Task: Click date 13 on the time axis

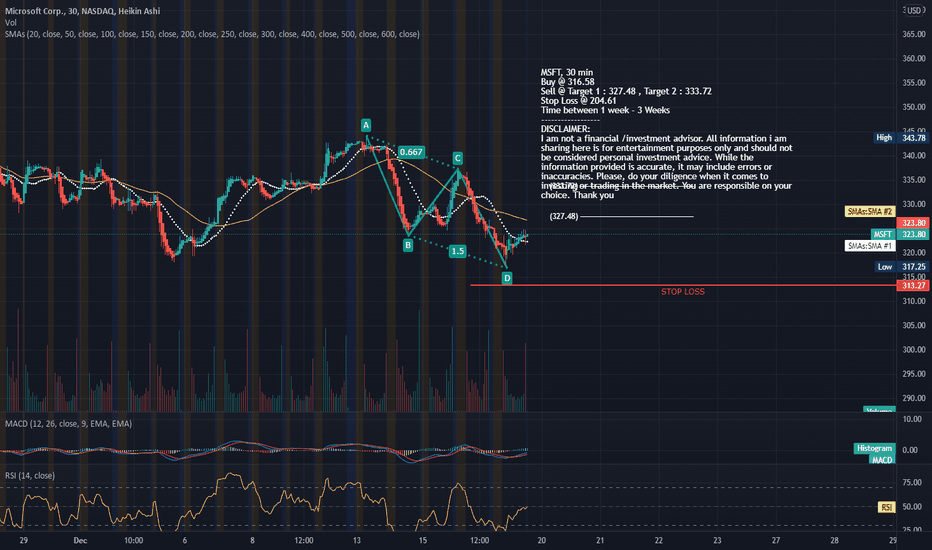Action: coord(357,540)
